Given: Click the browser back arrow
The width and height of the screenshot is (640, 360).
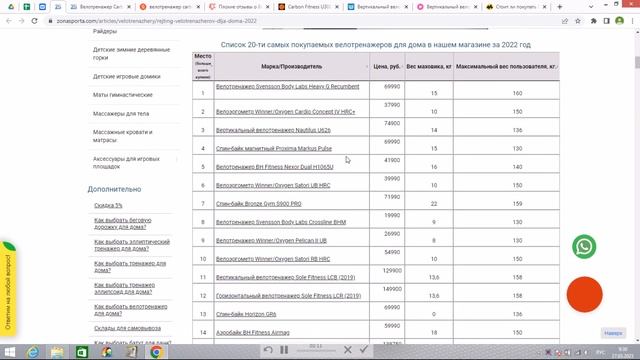Looking at the screenshot, I should pyautogui.click(x=9, y=21).
